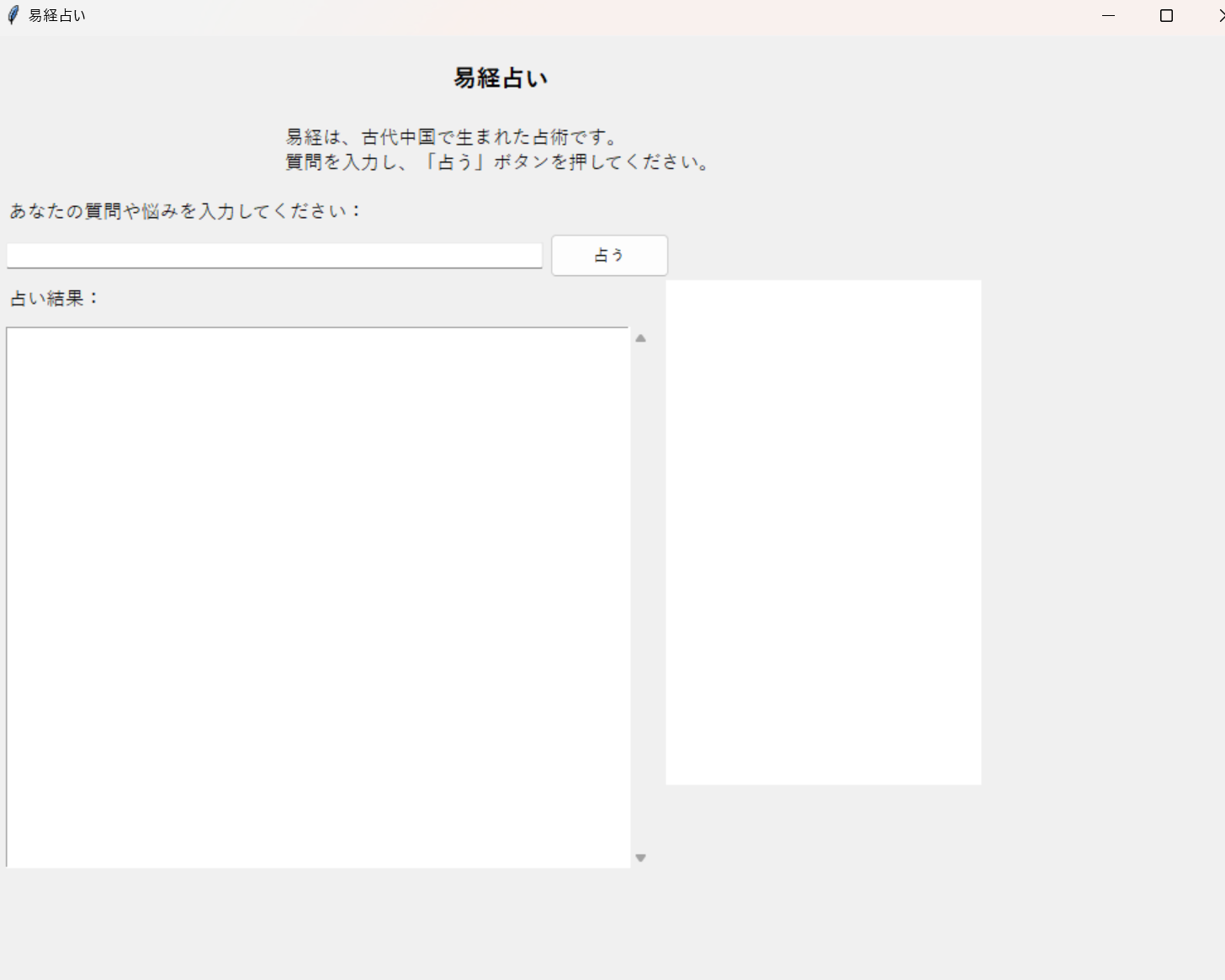
Task: Click the bold 易経占い heading
Action: (x=501, y=78)
